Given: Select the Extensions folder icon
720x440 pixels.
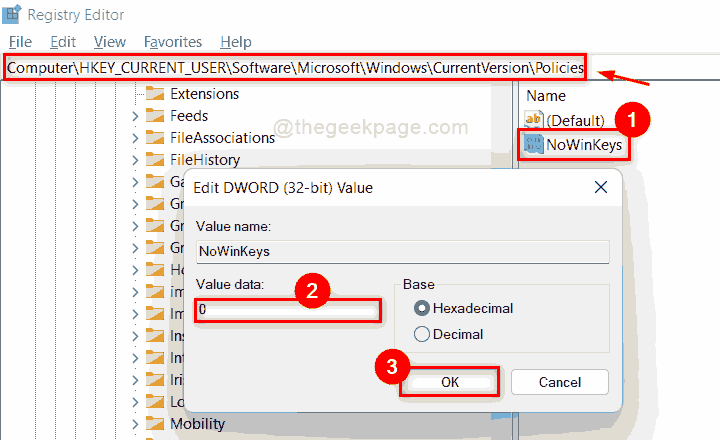Looking at the screenshot, I should [x=155, y=94].
